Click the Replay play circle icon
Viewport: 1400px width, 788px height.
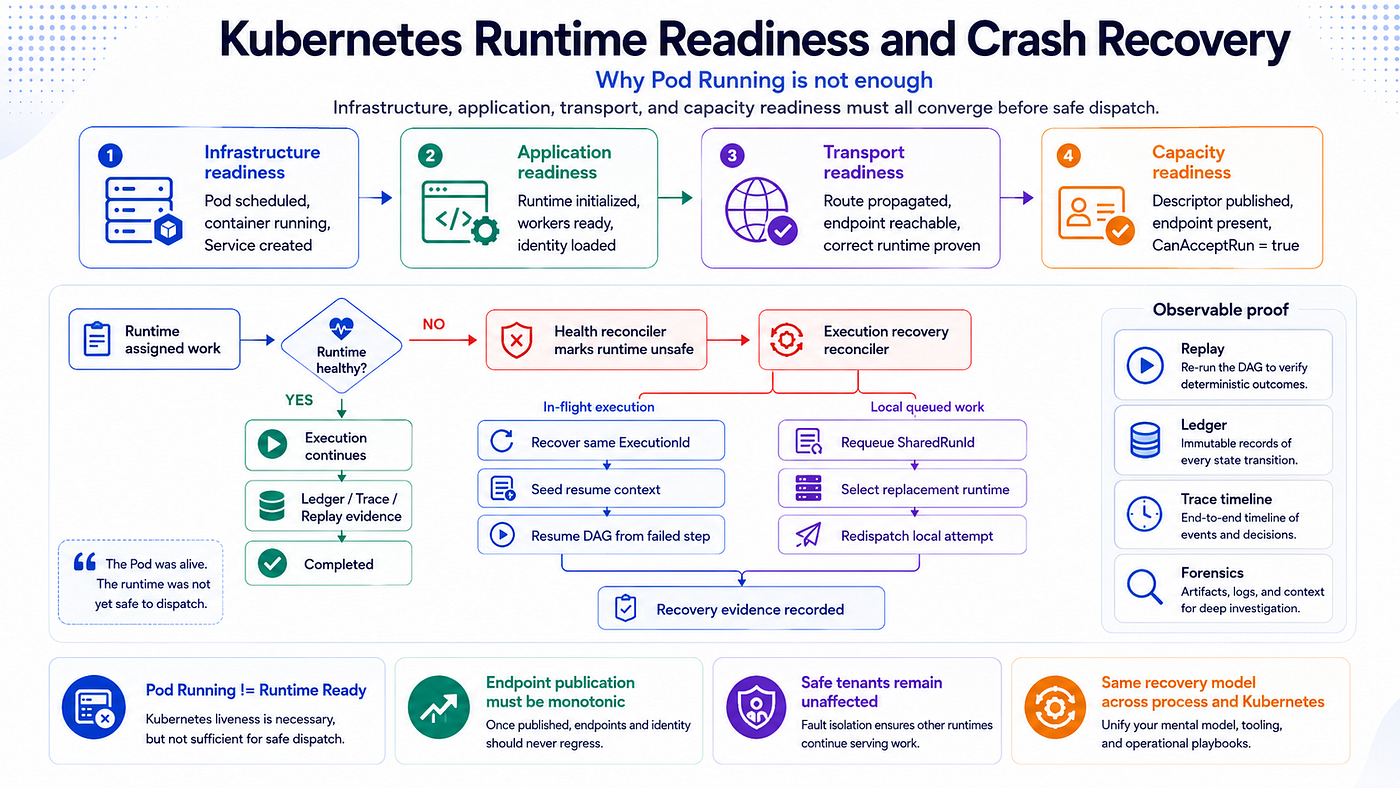[x=1143, y=366]
